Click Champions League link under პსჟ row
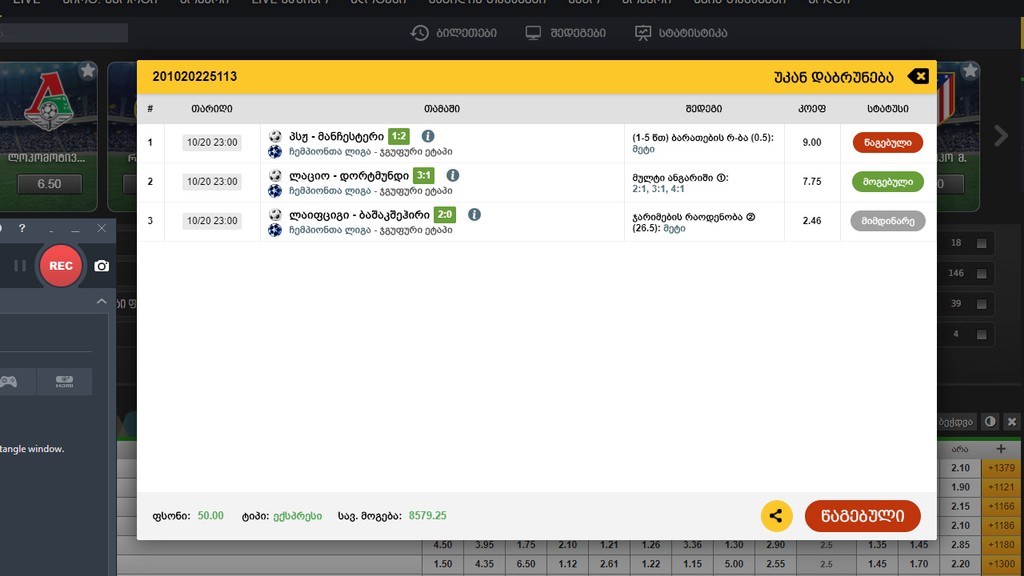The height and width of the screenshot is (576, 1024). click(x=370, y=152)
